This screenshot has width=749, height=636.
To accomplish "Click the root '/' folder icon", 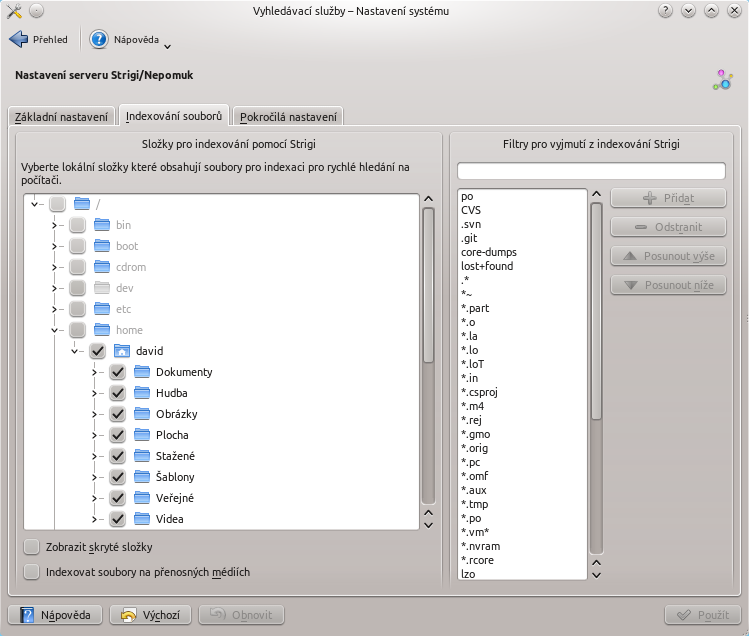I will [x=82, y=204].
